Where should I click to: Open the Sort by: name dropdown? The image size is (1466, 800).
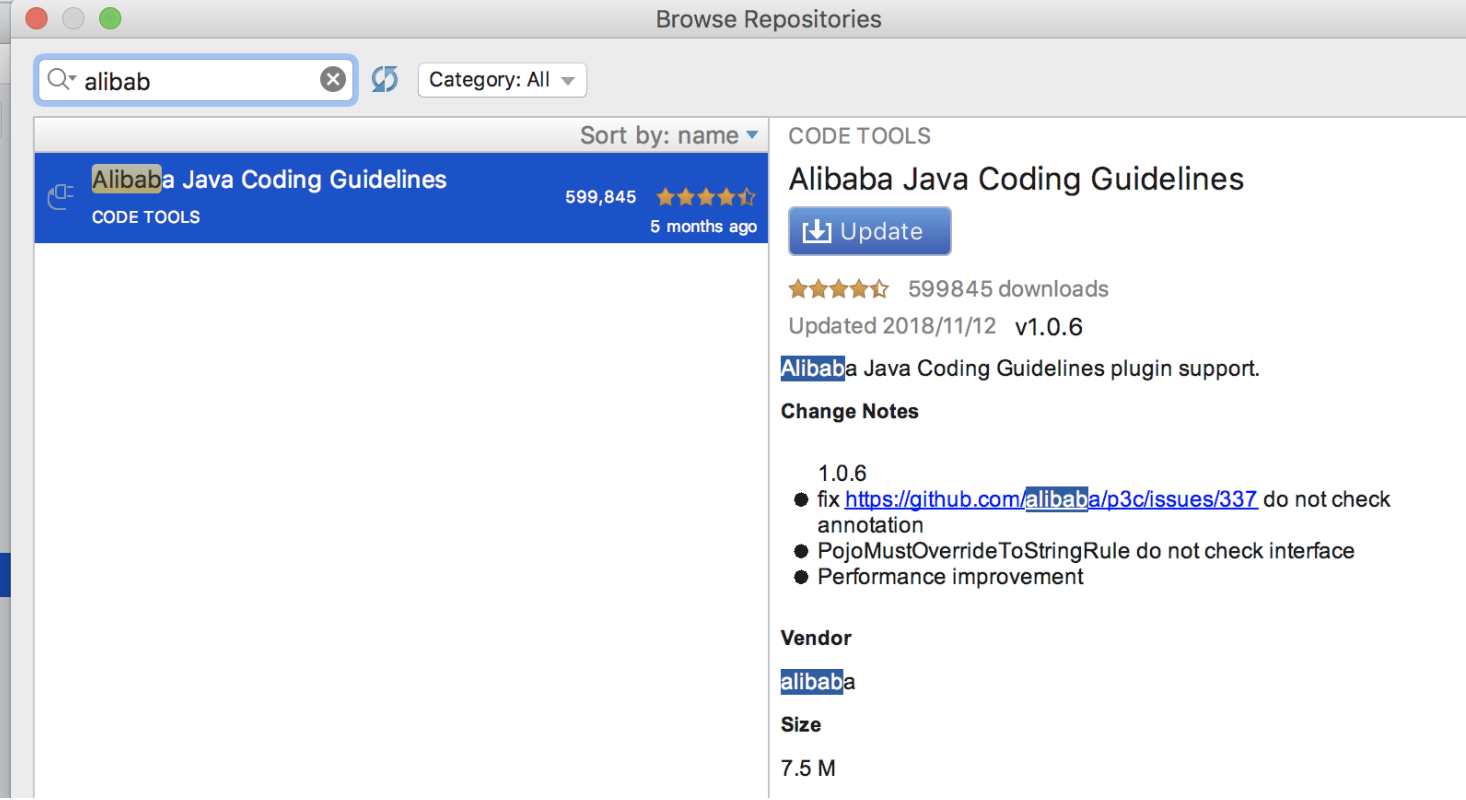click(669, 135)
